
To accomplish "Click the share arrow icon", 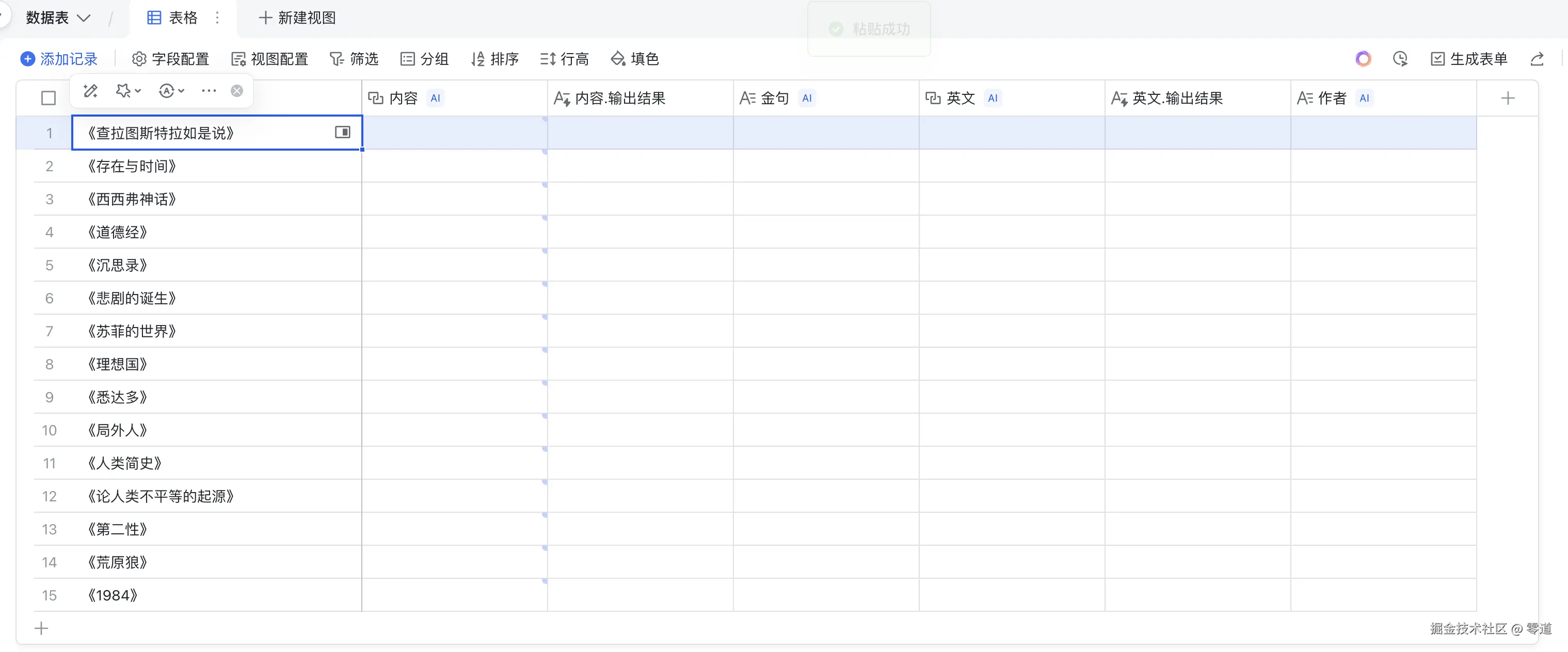I will click(x=1537, y=58).
